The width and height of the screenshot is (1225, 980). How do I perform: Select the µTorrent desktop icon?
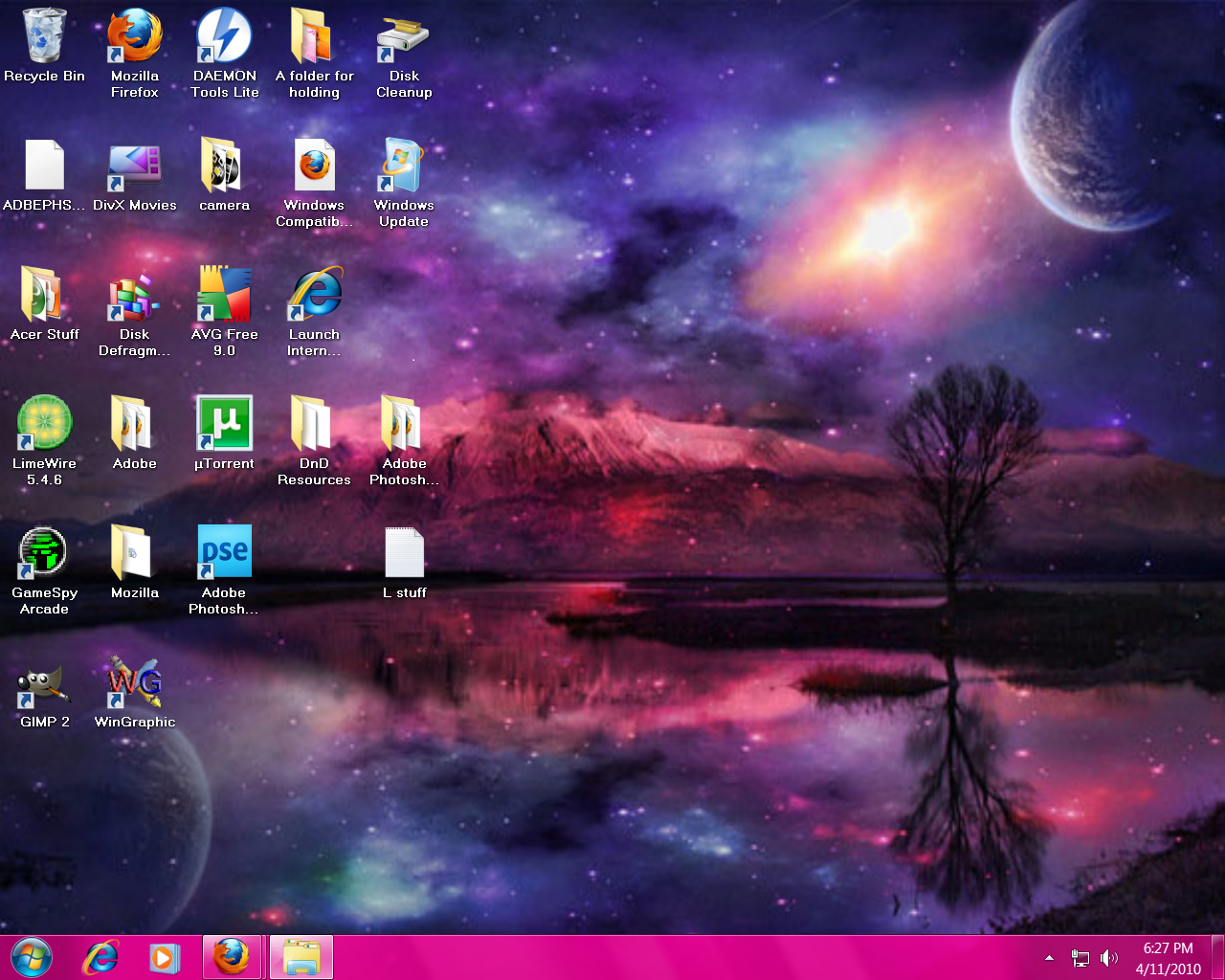[x=224, y=424]
